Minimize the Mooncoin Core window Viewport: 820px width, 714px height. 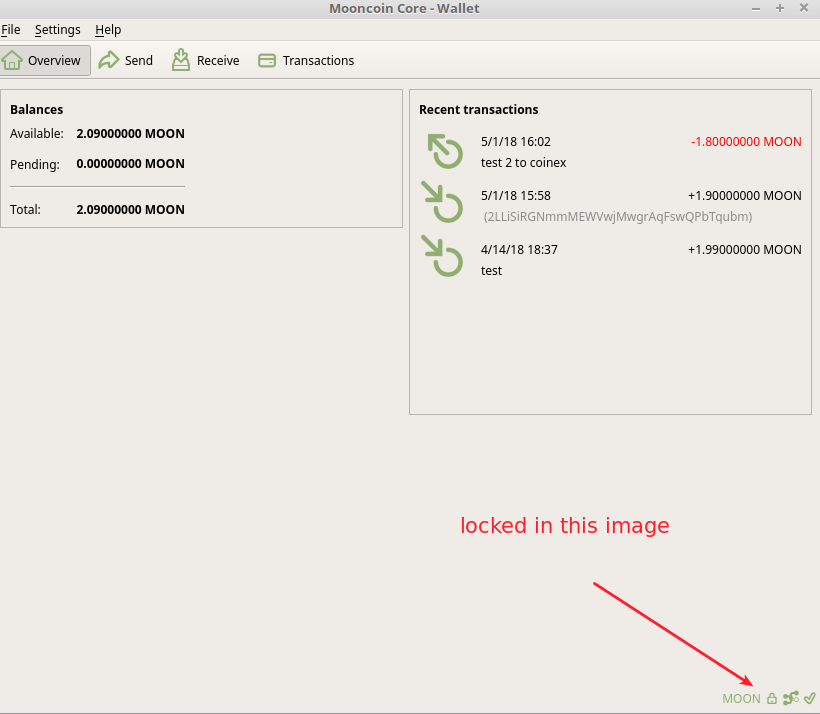(756, 9)
